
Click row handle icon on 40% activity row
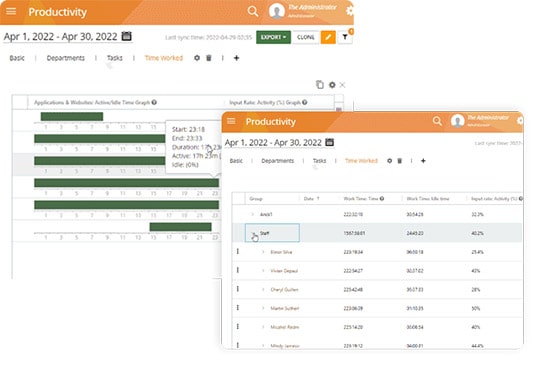coord(238,327)
